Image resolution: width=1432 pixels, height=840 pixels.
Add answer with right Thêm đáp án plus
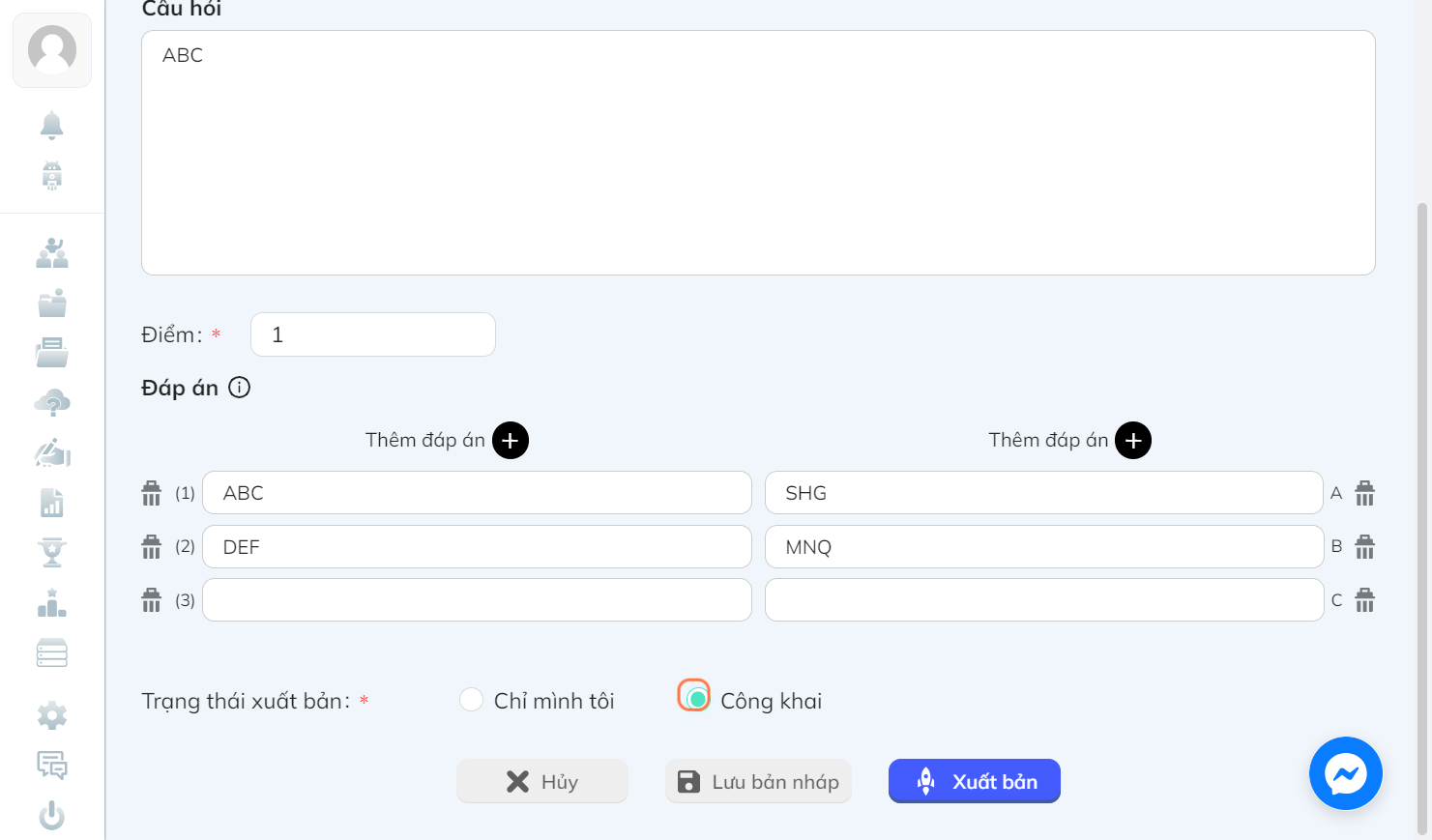click(1133, 441)
